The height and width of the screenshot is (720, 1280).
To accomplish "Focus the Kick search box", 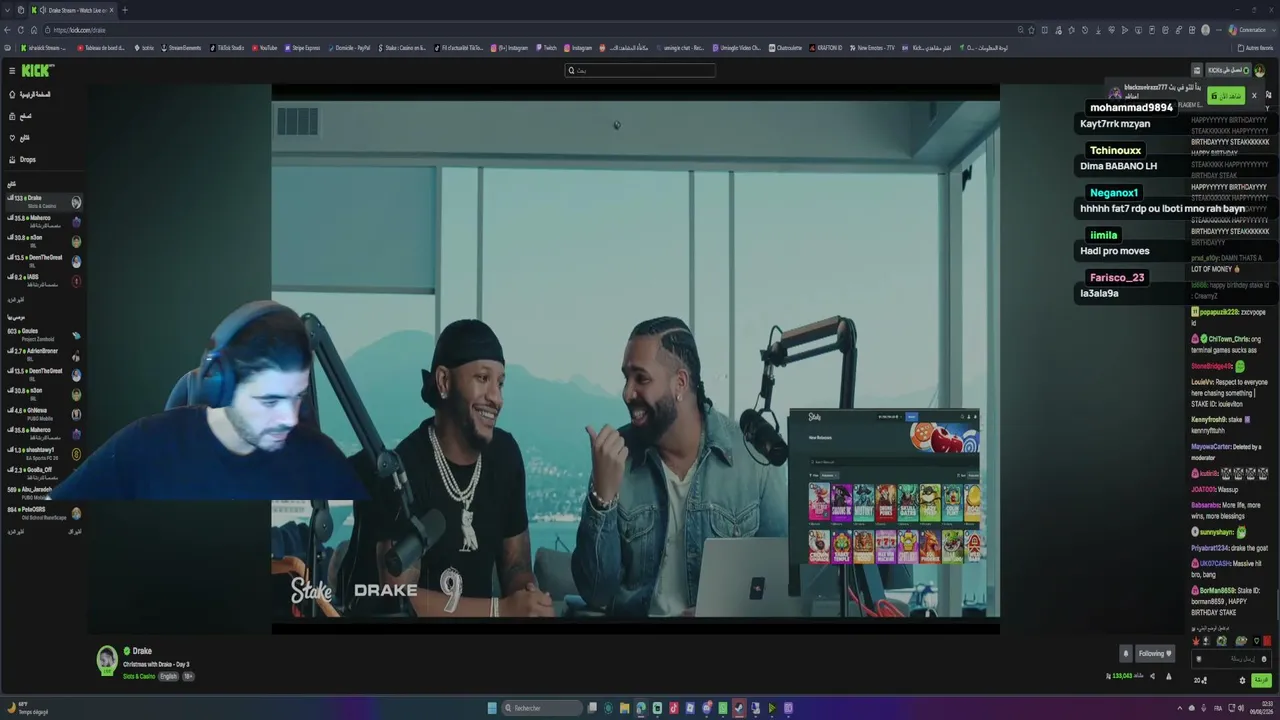I will point(640,70).
